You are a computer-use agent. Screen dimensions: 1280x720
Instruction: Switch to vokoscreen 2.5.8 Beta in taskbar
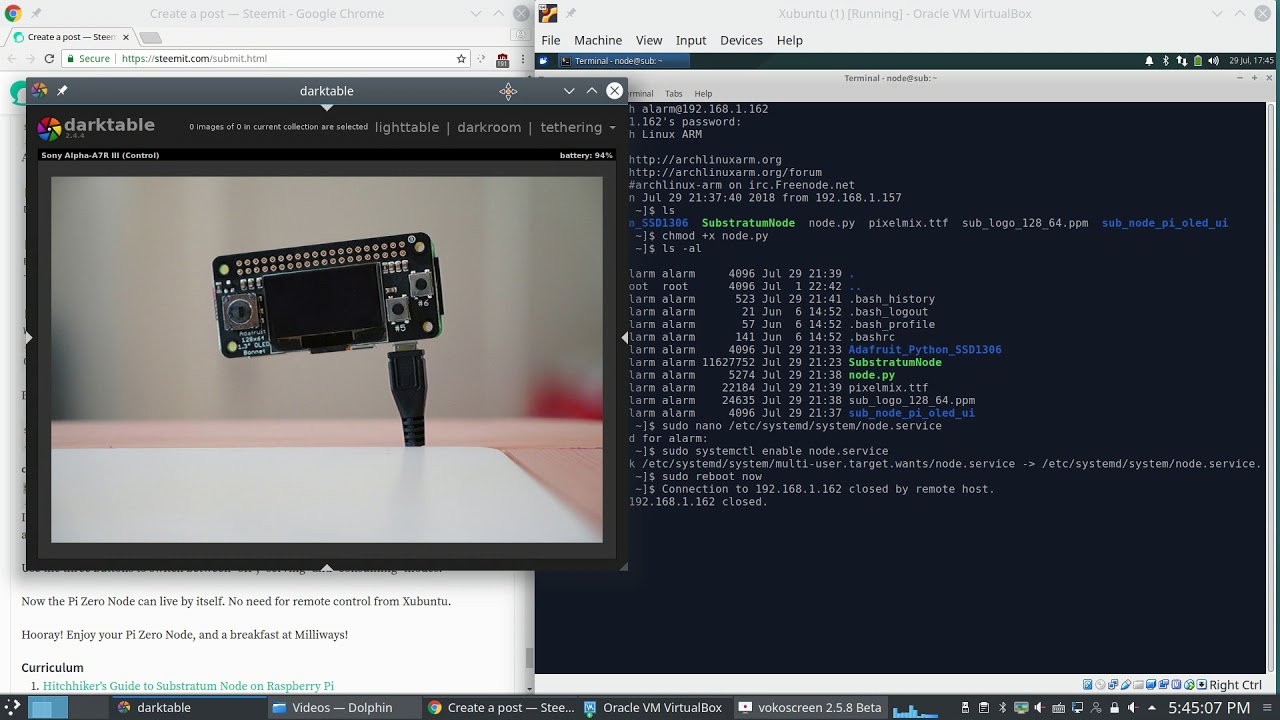[x=810, y=708]
